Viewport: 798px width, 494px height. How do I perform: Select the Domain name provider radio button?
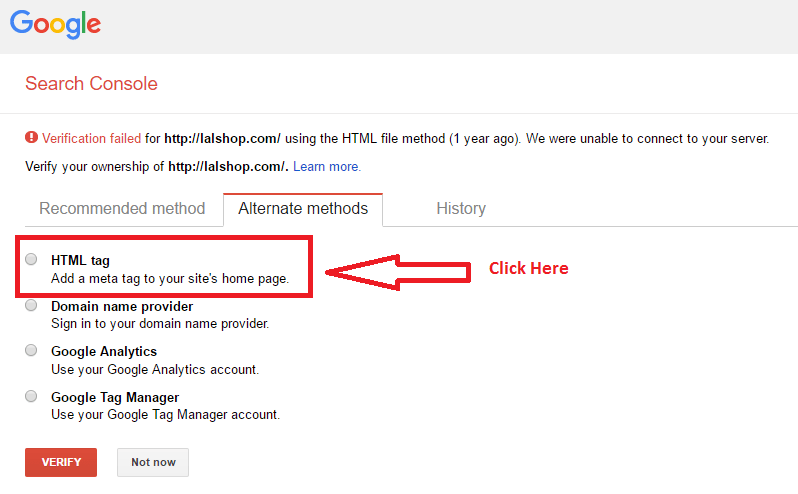tap(31, 305)
